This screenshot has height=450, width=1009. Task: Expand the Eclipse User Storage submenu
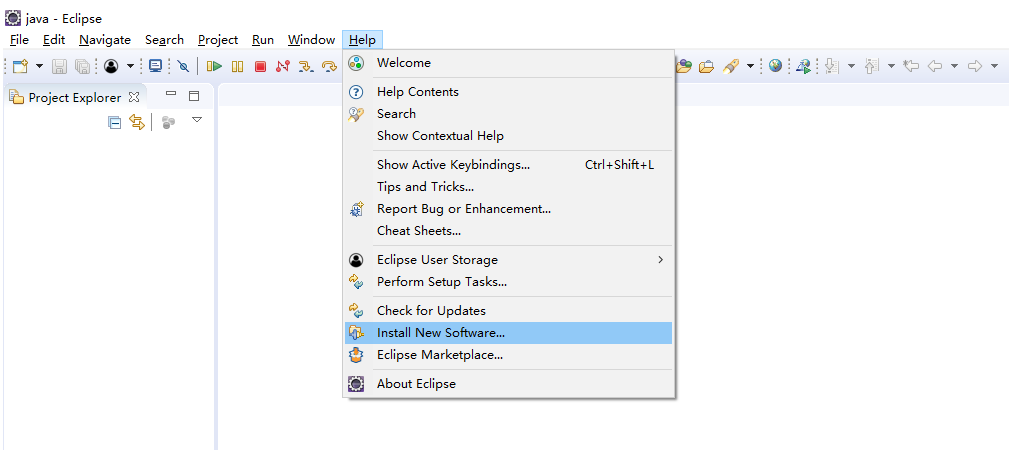pos(508,260)
